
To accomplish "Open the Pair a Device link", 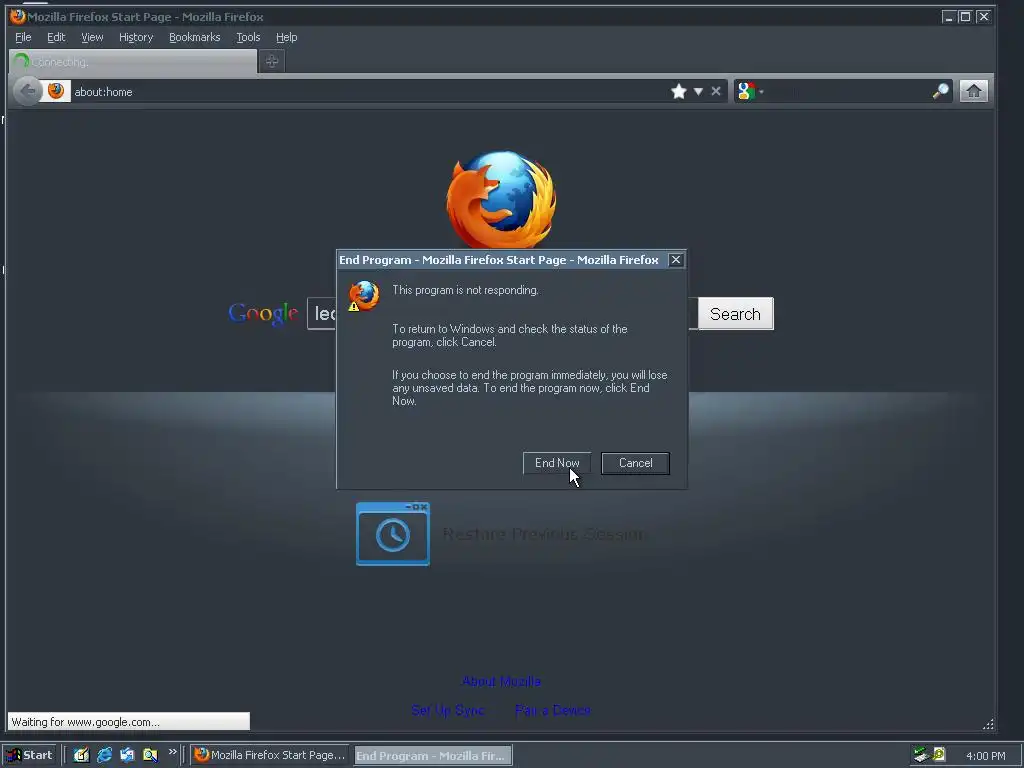I will pyautogui.click(x=552, y=710).
